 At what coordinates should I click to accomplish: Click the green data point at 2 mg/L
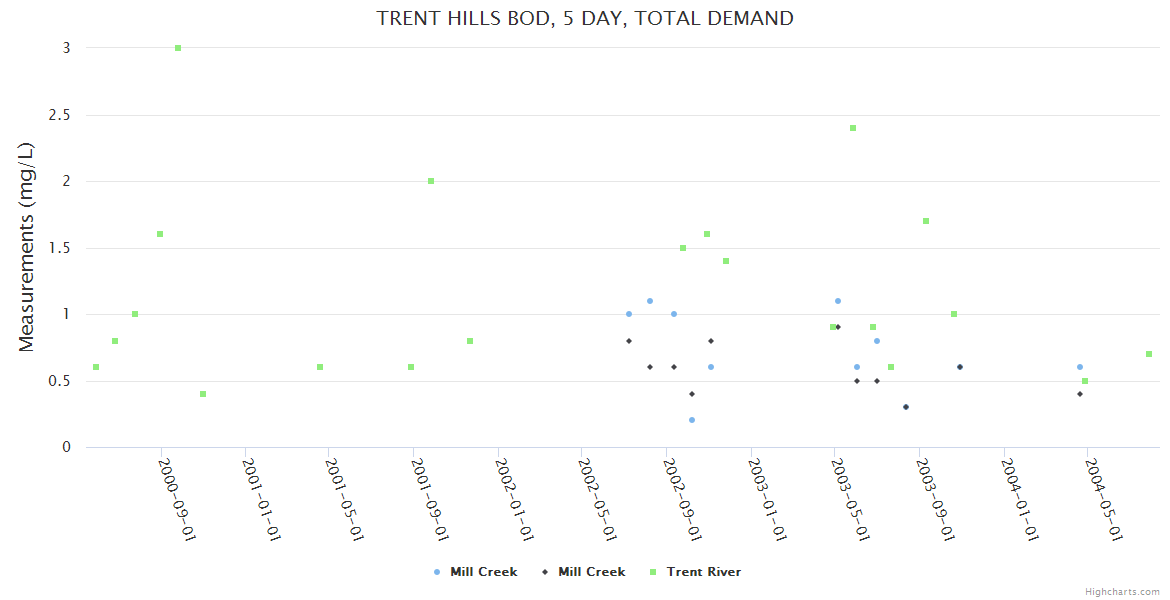pos(431,181)
